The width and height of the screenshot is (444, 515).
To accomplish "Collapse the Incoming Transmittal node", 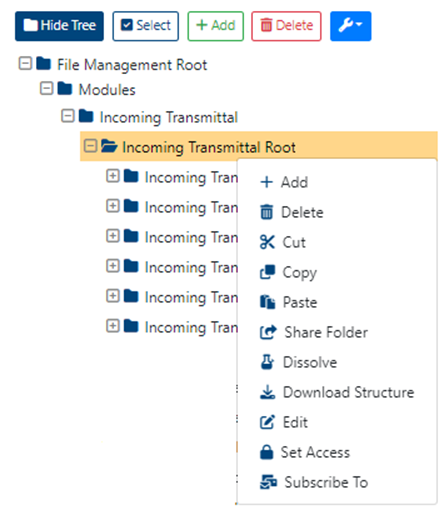I will point(68,116).
